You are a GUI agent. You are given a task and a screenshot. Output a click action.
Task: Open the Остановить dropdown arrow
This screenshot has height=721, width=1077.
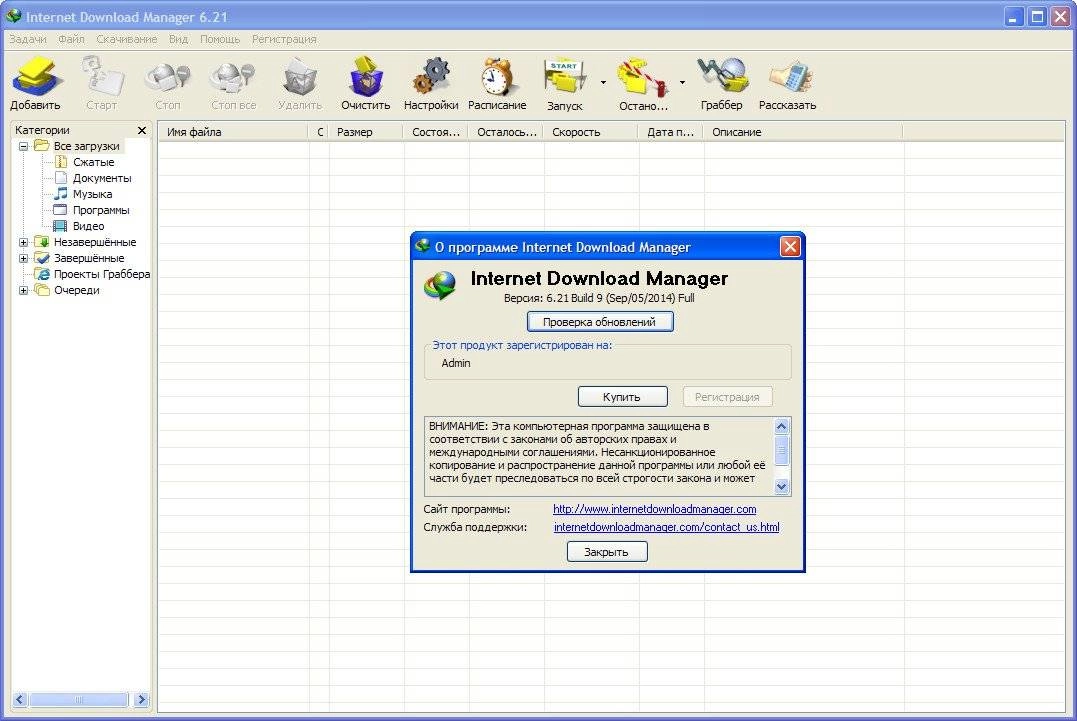pos(682,82)
